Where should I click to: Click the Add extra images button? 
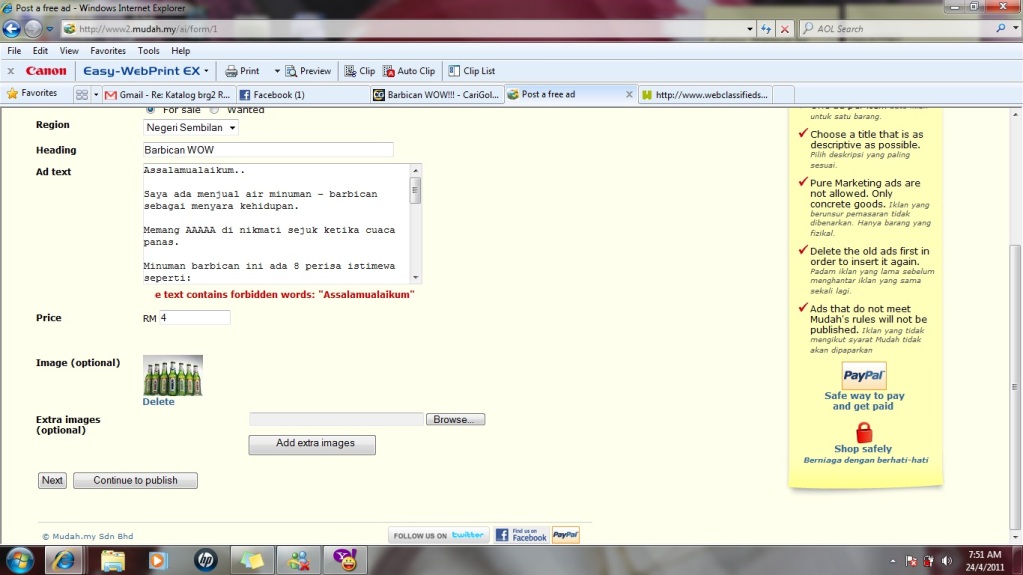(x=312, y=444)
